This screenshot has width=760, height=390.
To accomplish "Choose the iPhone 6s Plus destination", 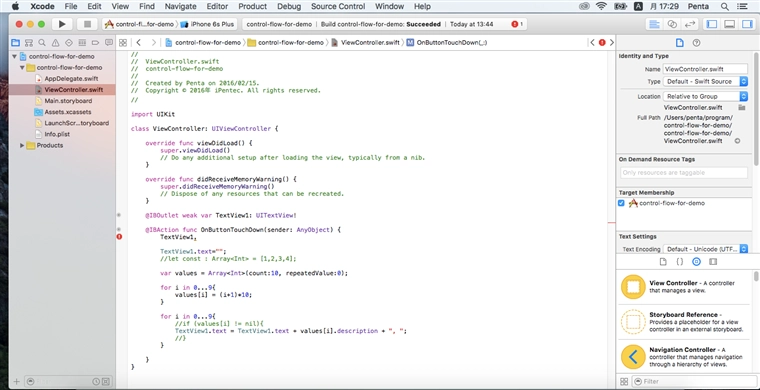I will point(207,24).
